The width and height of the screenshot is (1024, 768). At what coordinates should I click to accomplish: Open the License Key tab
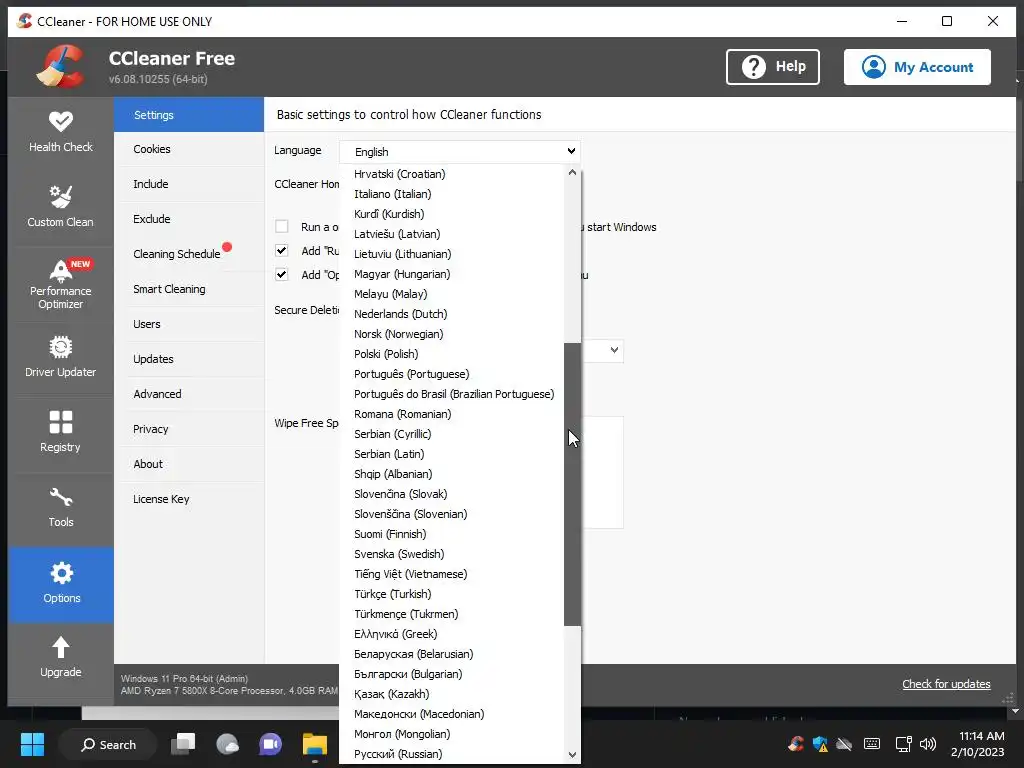[189, 499]
